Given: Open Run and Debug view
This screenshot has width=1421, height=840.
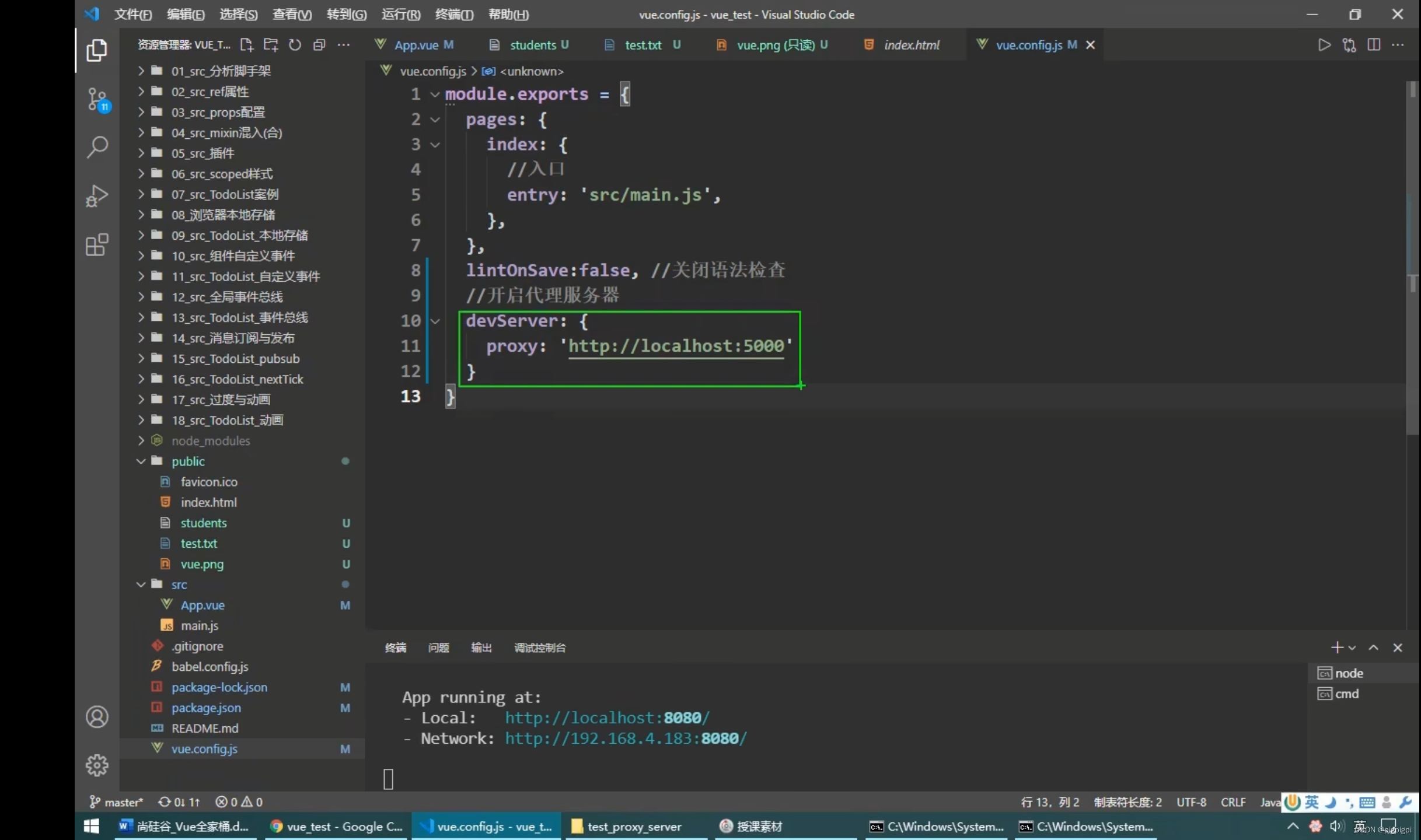Looking at the screenshot, I should [x=97, y=196].
